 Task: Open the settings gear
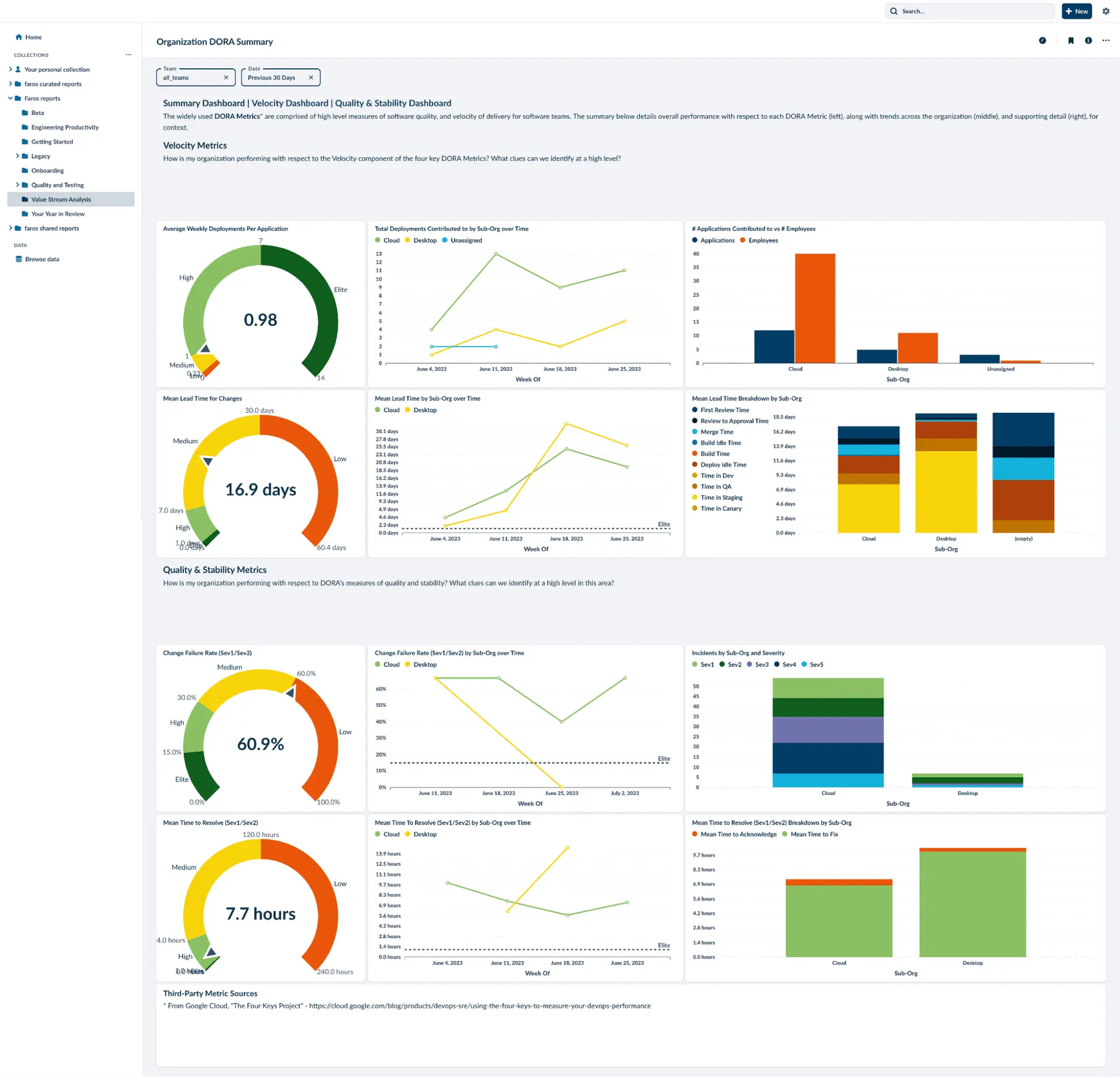coord(1105,11)
